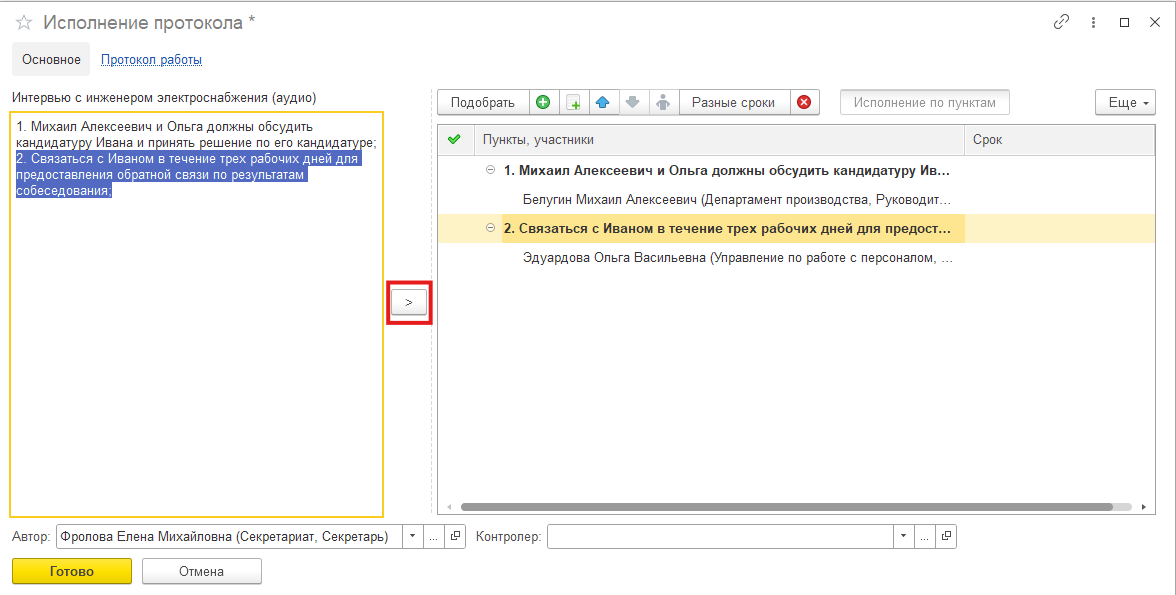Image resolution: width=1176 pixels, height=595 pixels.
Task: Click scrollbar left arrow in table
Action: 449,507
